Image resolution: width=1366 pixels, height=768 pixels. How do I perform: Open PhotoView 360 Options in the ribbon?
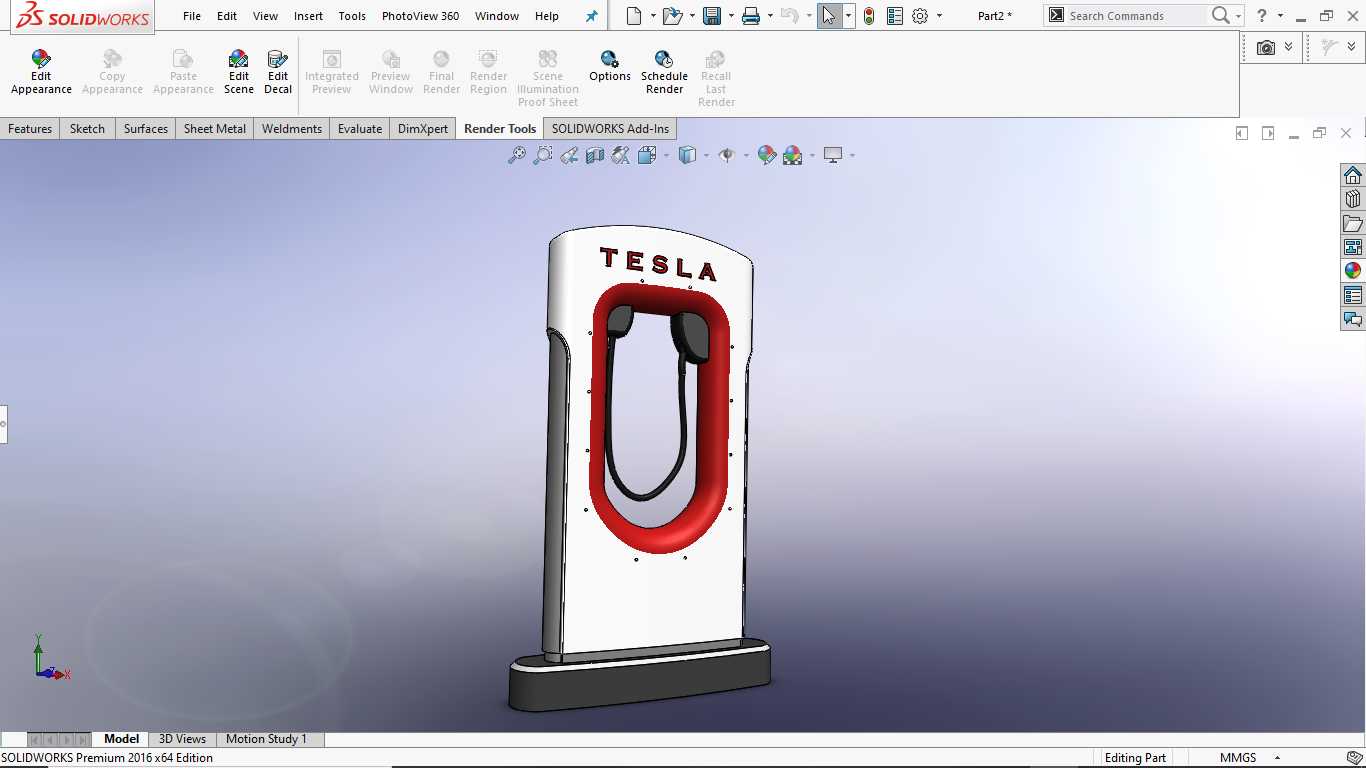[x=610, y=66]
